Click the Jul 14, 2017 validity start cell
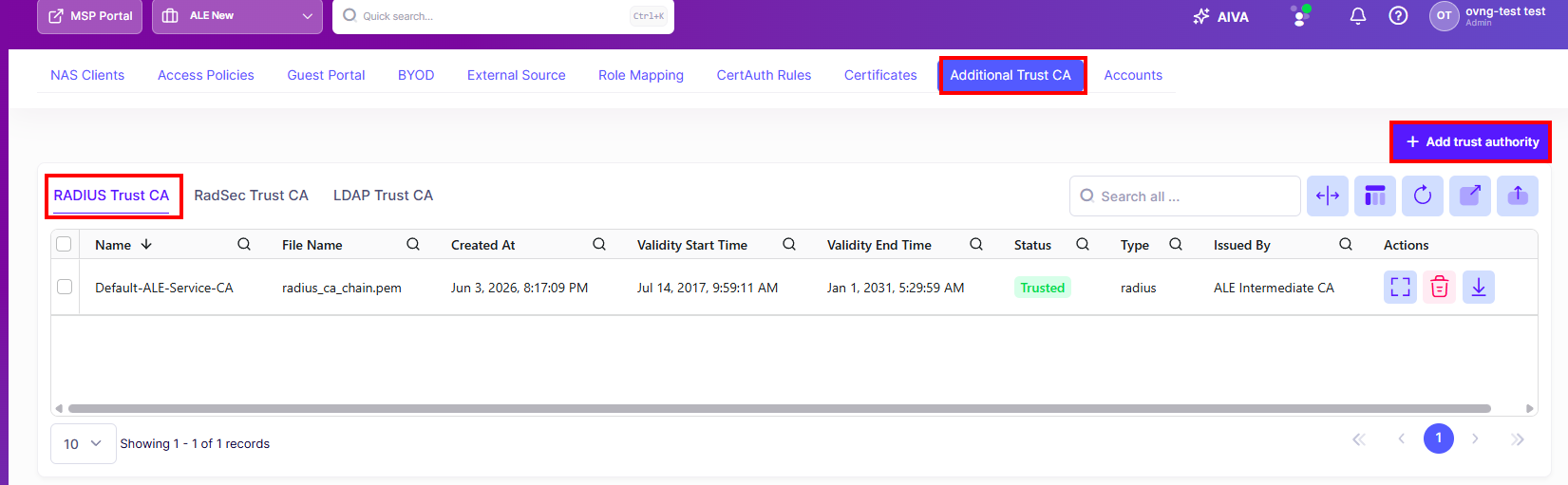 (x=708, y=288)
